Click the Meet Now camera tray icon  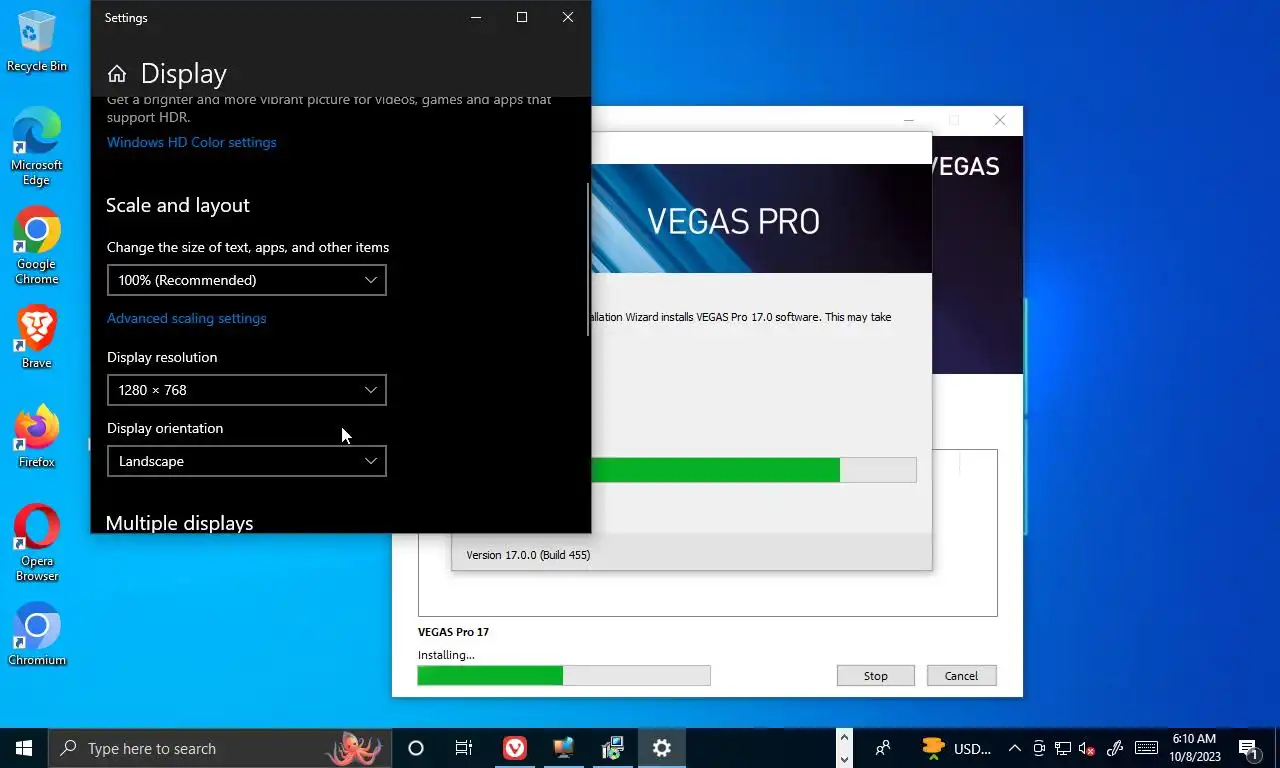point(1040,748)
